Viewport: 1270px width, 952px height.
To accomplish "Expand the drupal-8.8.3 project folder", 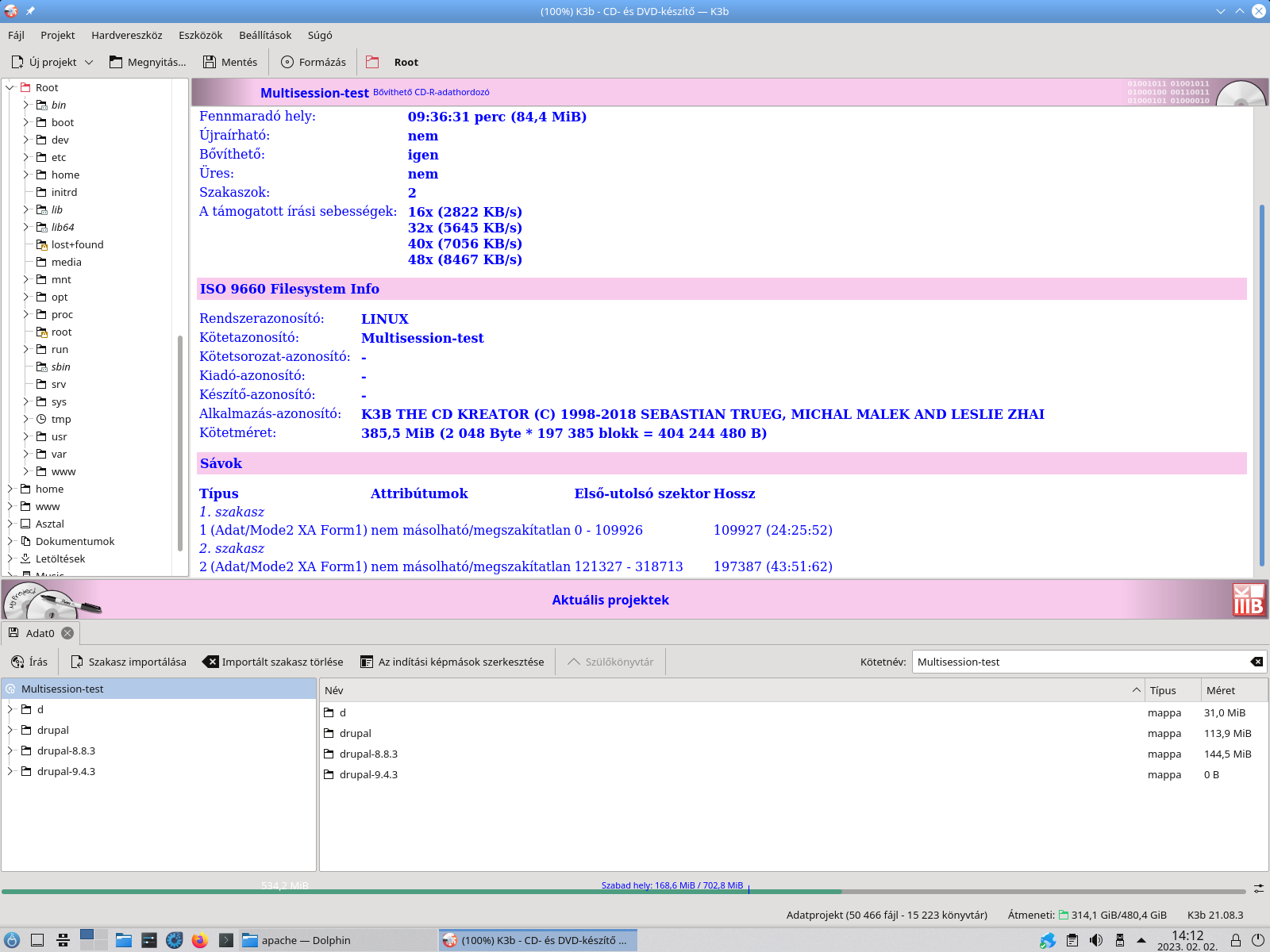I will click(x=10, y=750).
